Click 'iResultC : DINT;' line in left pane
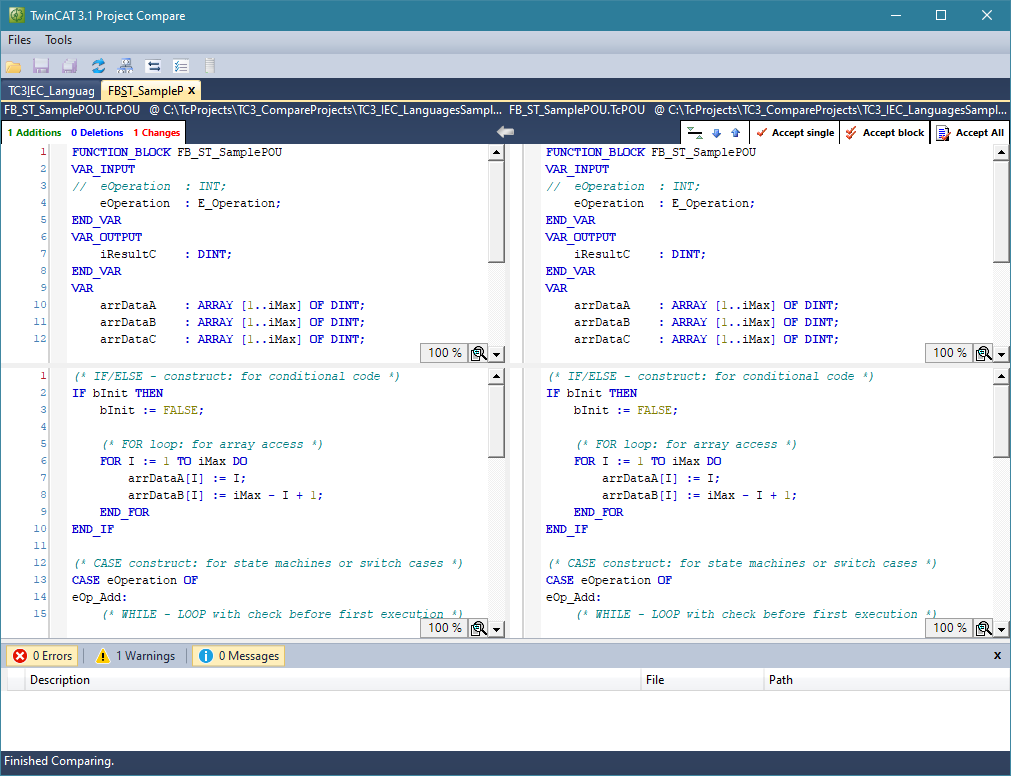The image size is (1011, 776). 166,255
